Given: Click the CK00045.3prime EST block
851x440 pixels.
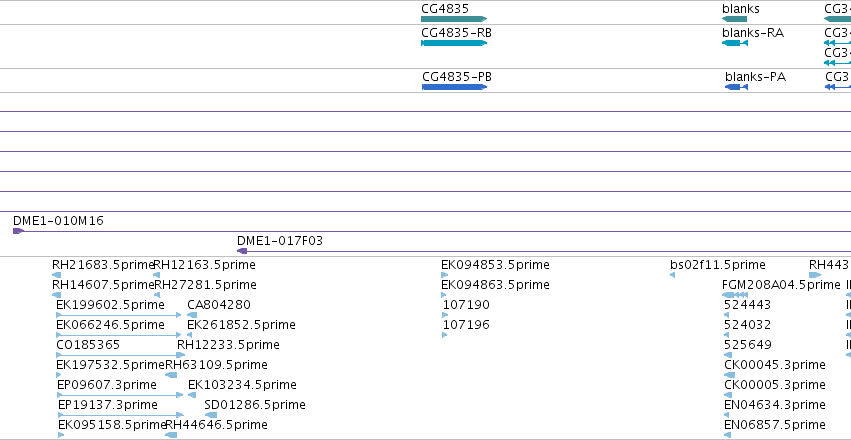Looking at the screenshot, I should click(x=729, y=375).
